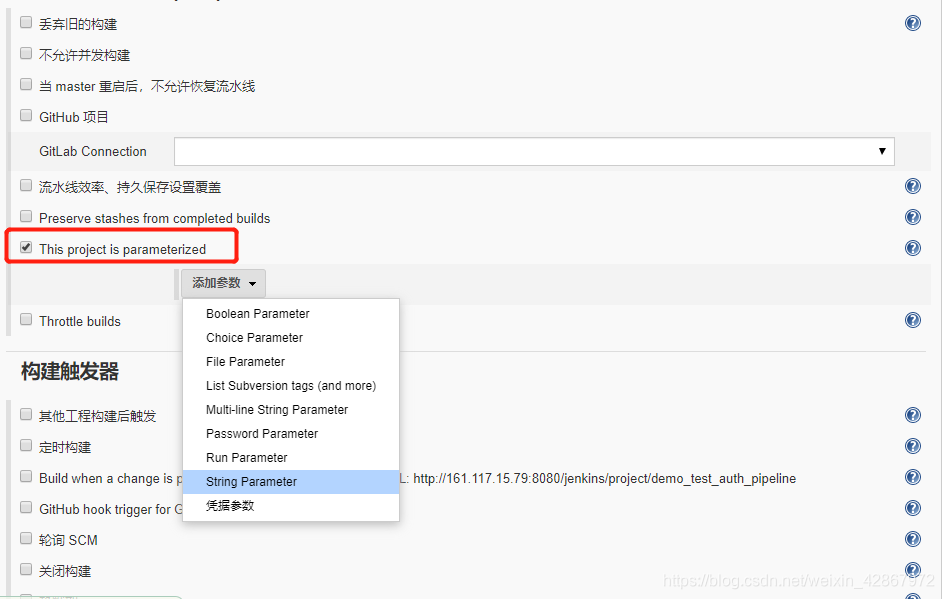Open GitLab Connection dropdown
Viewport: 944px width, 599px height.
tap(534, 151)
